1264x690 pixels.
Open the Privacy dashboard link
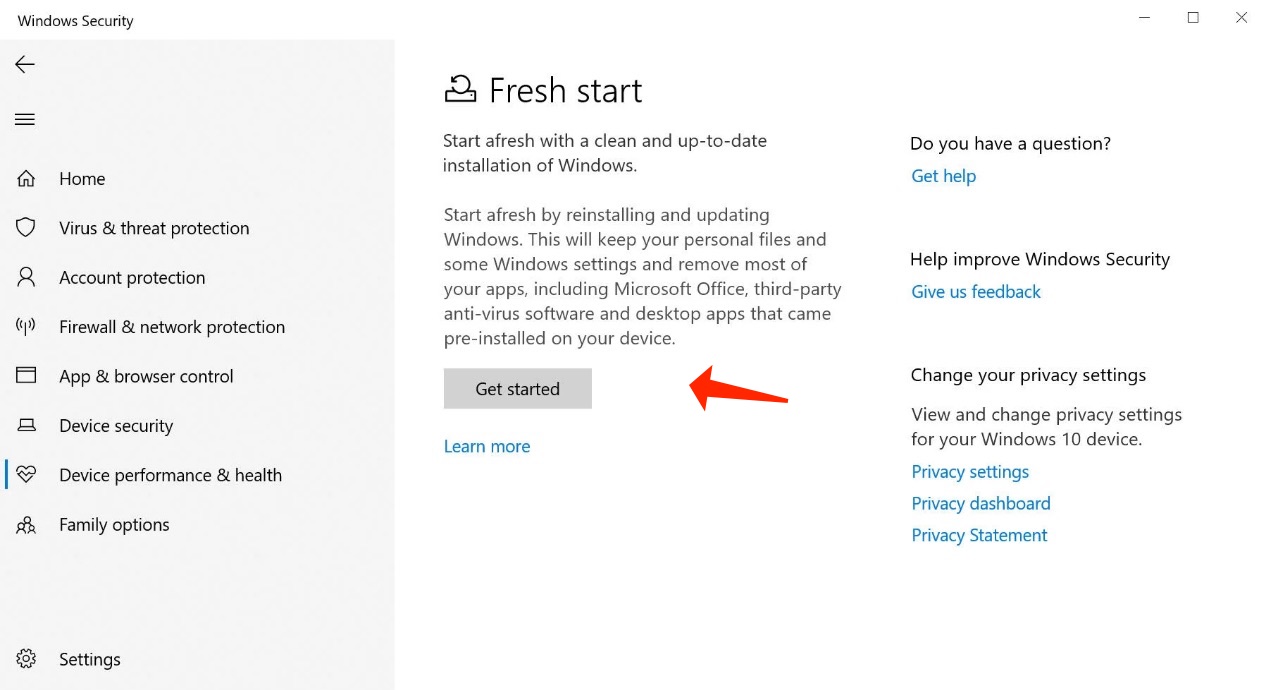coord(980,503)
